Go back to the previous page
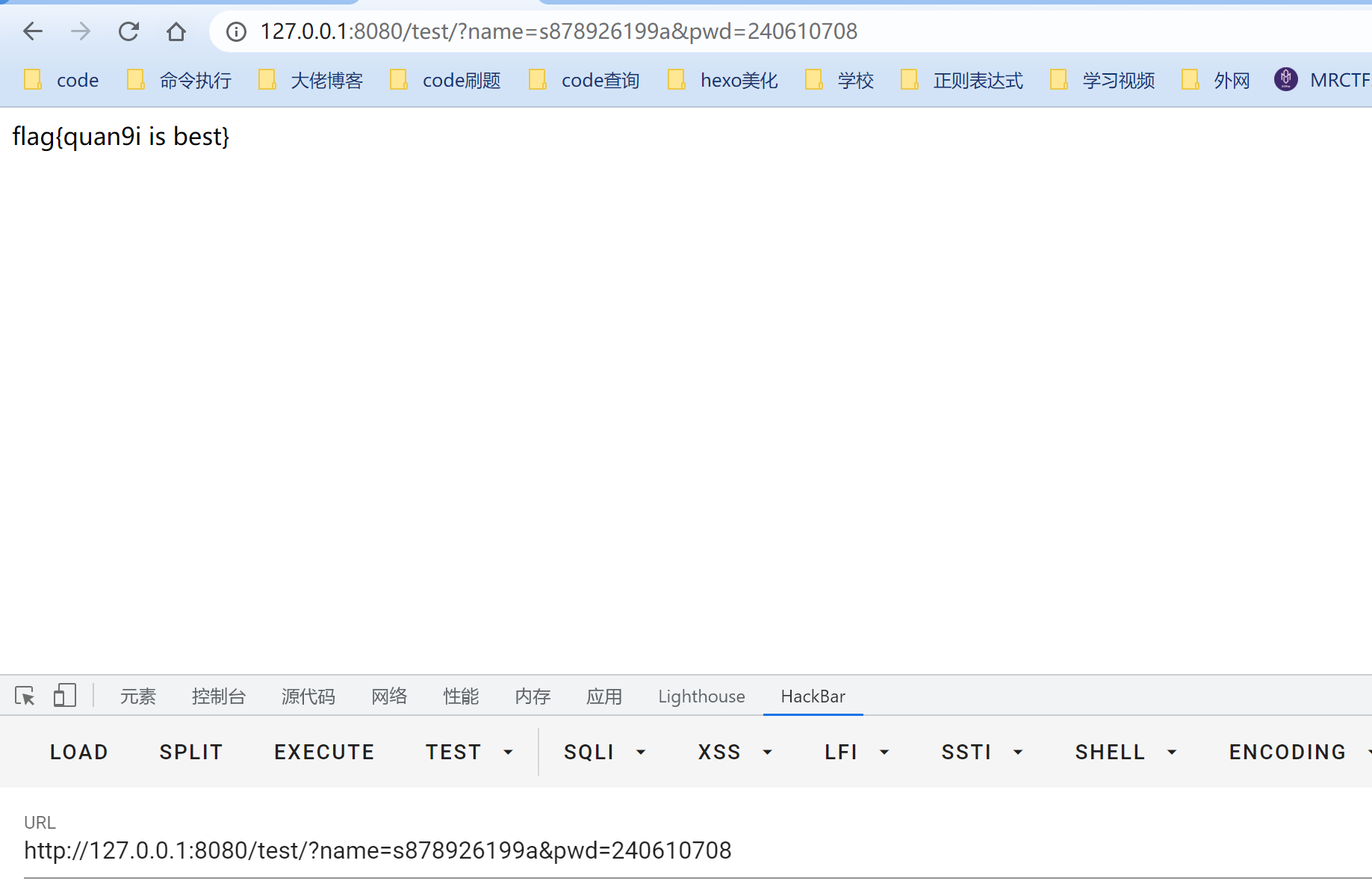Screen dimensions: 1372x893 click(33, 31)
